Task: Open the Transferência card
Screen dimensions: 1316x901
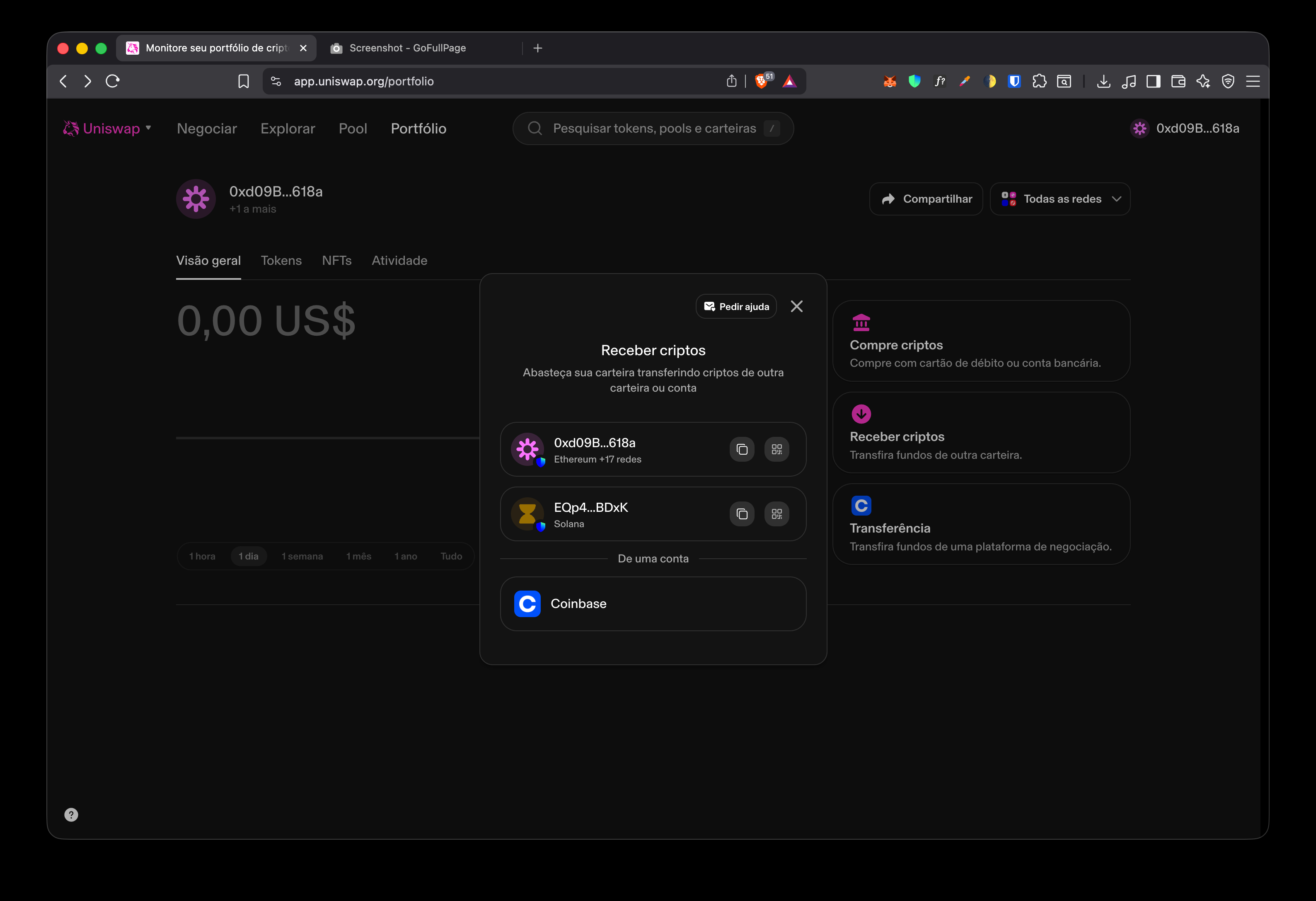Action: 981,524
